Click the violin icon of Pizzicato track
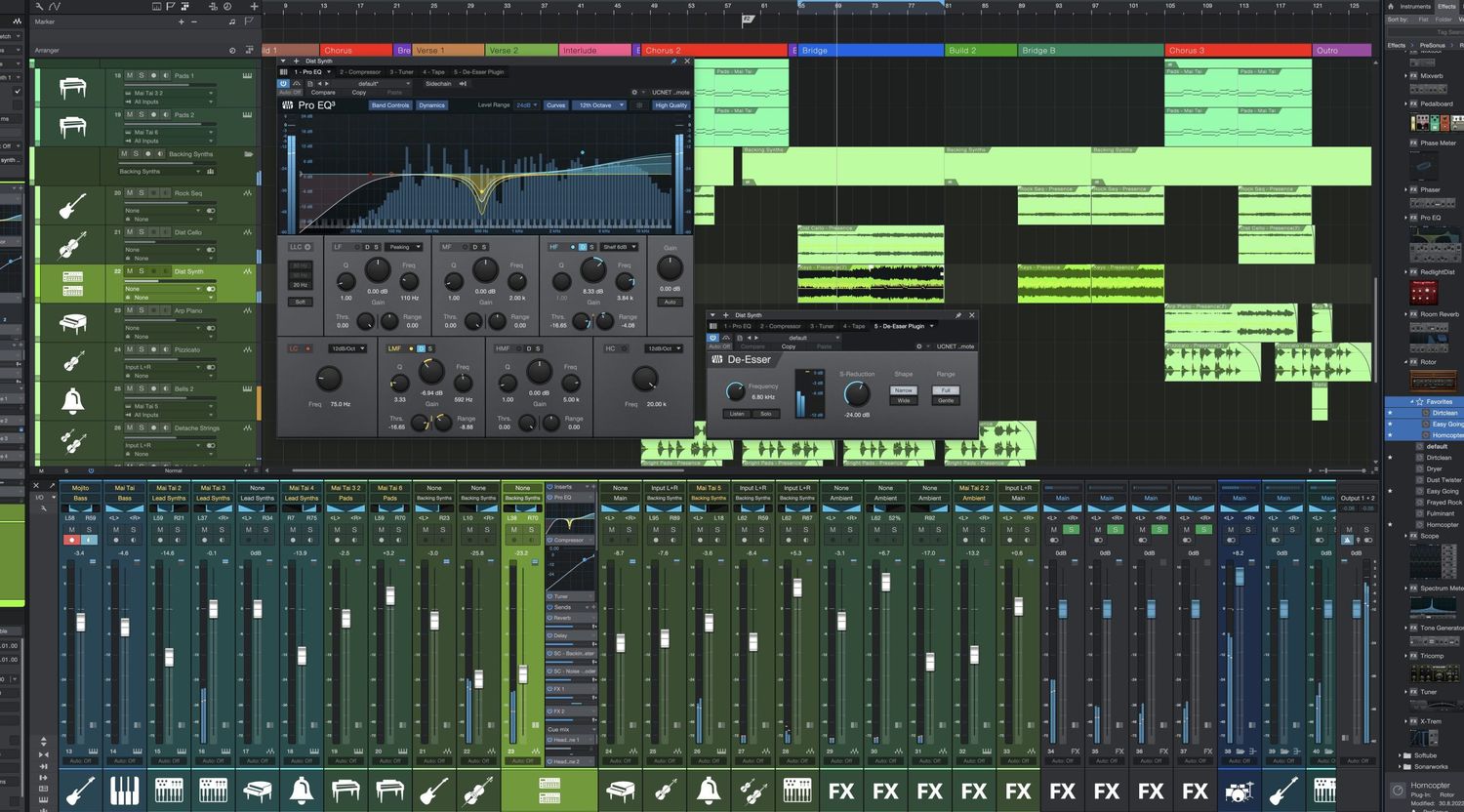This screenshot has width=1464, height=812. [x=73, y=362]
